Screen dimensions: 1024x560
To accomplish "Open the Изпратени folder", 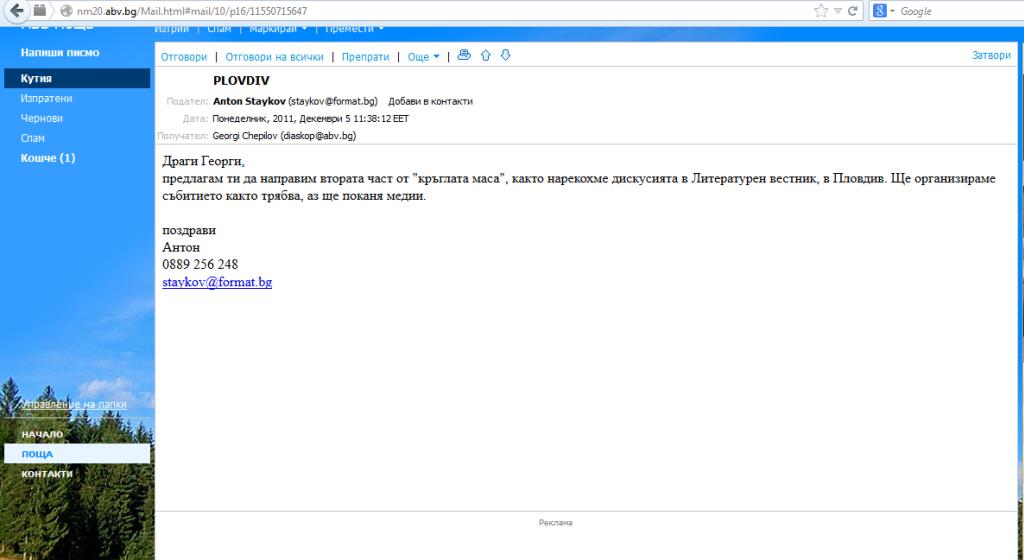I will point(46,99).
